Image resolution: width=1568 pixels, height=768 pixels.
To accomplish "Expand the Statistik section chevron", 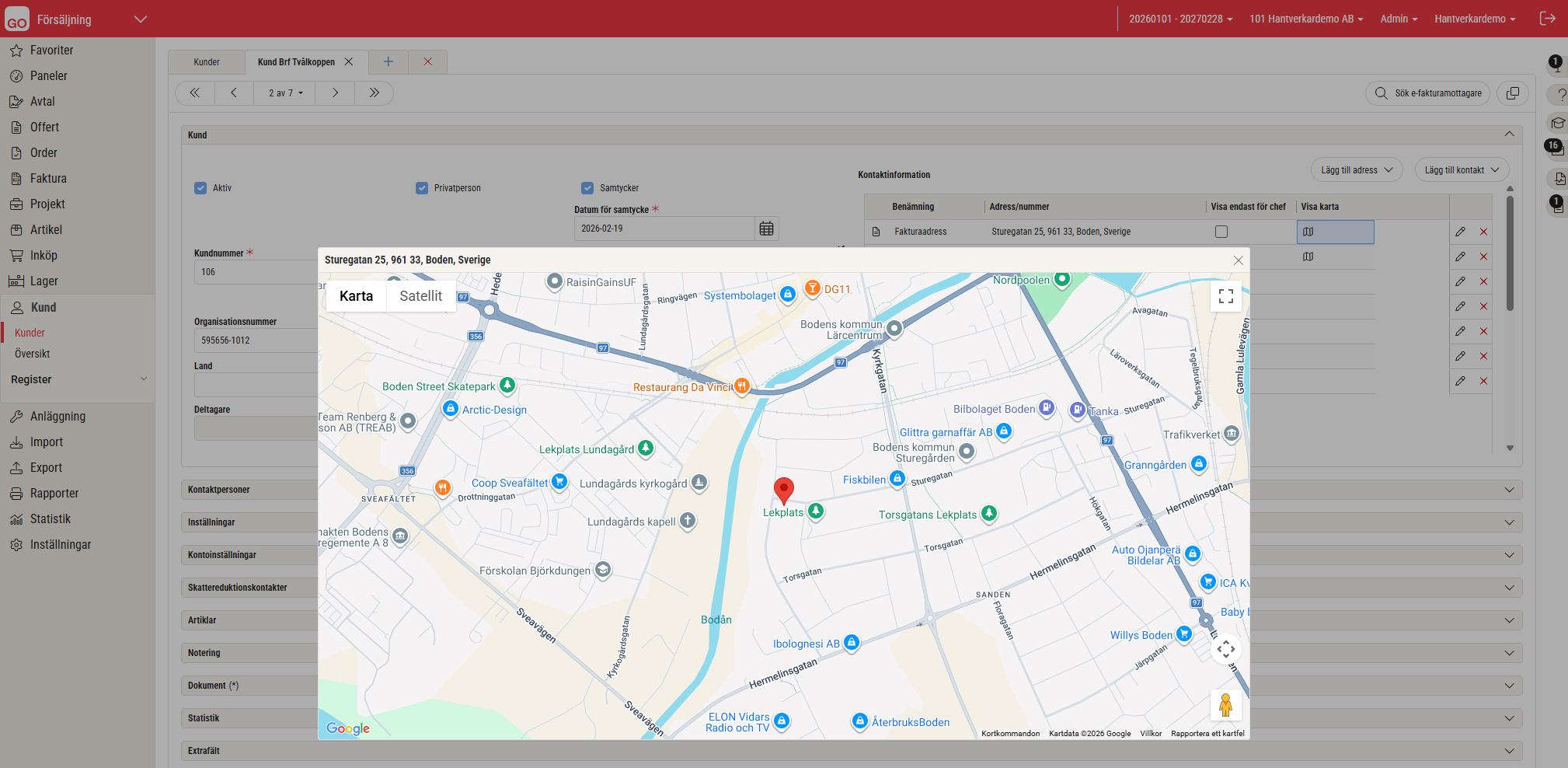I will 1509,718.
